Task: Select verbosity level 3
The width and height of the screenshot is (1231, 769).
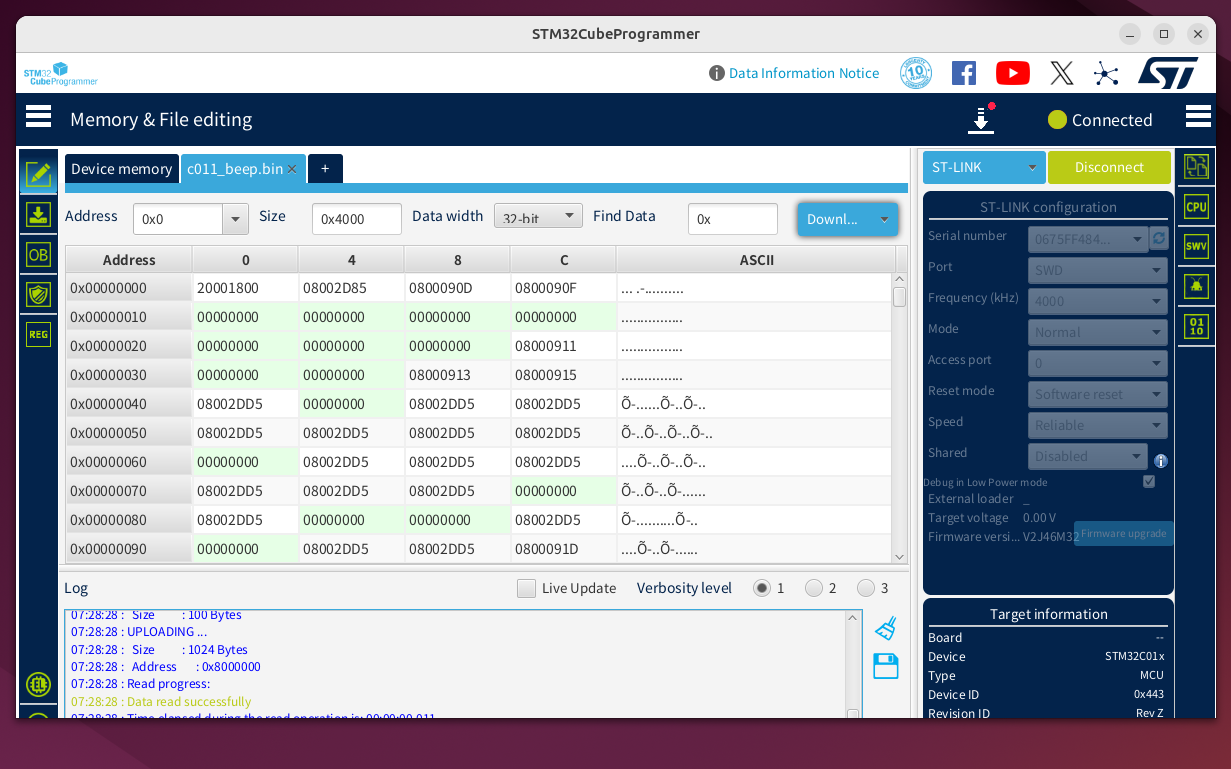Action: pos(866,588)
